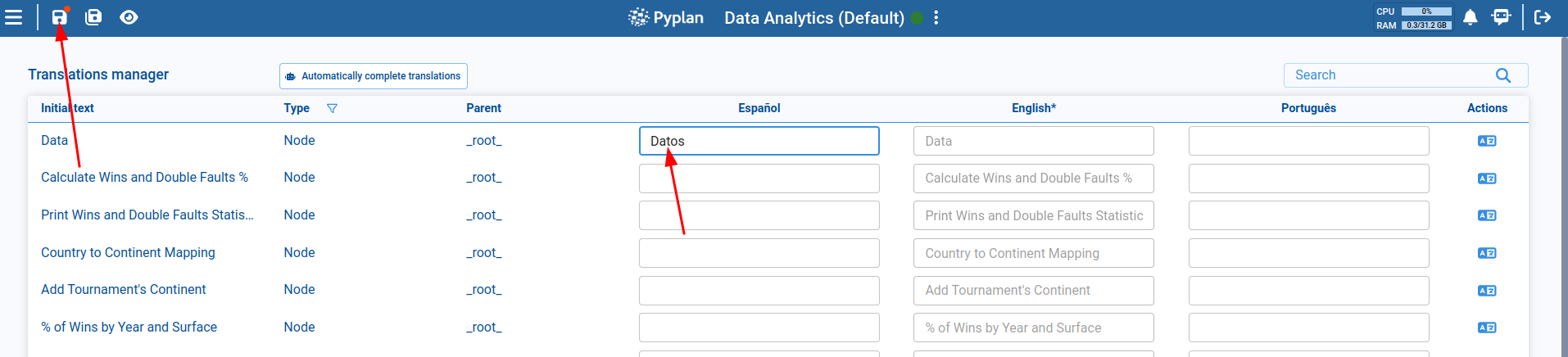Click the 'Calculate Wins and Double Faults %' link
The height and width of the screenshot is (357, 1568).
pyautogui.click(x=144, y=178)
